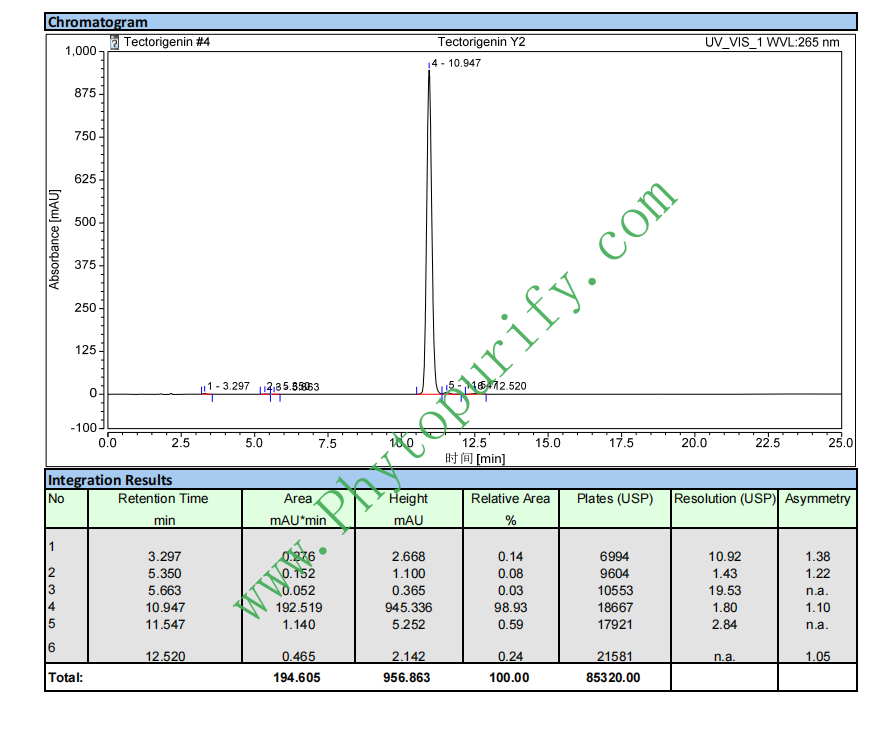Select the Plates (USP) column header
884x736 pixels.
pyautogui.click(x=614, y=498)
